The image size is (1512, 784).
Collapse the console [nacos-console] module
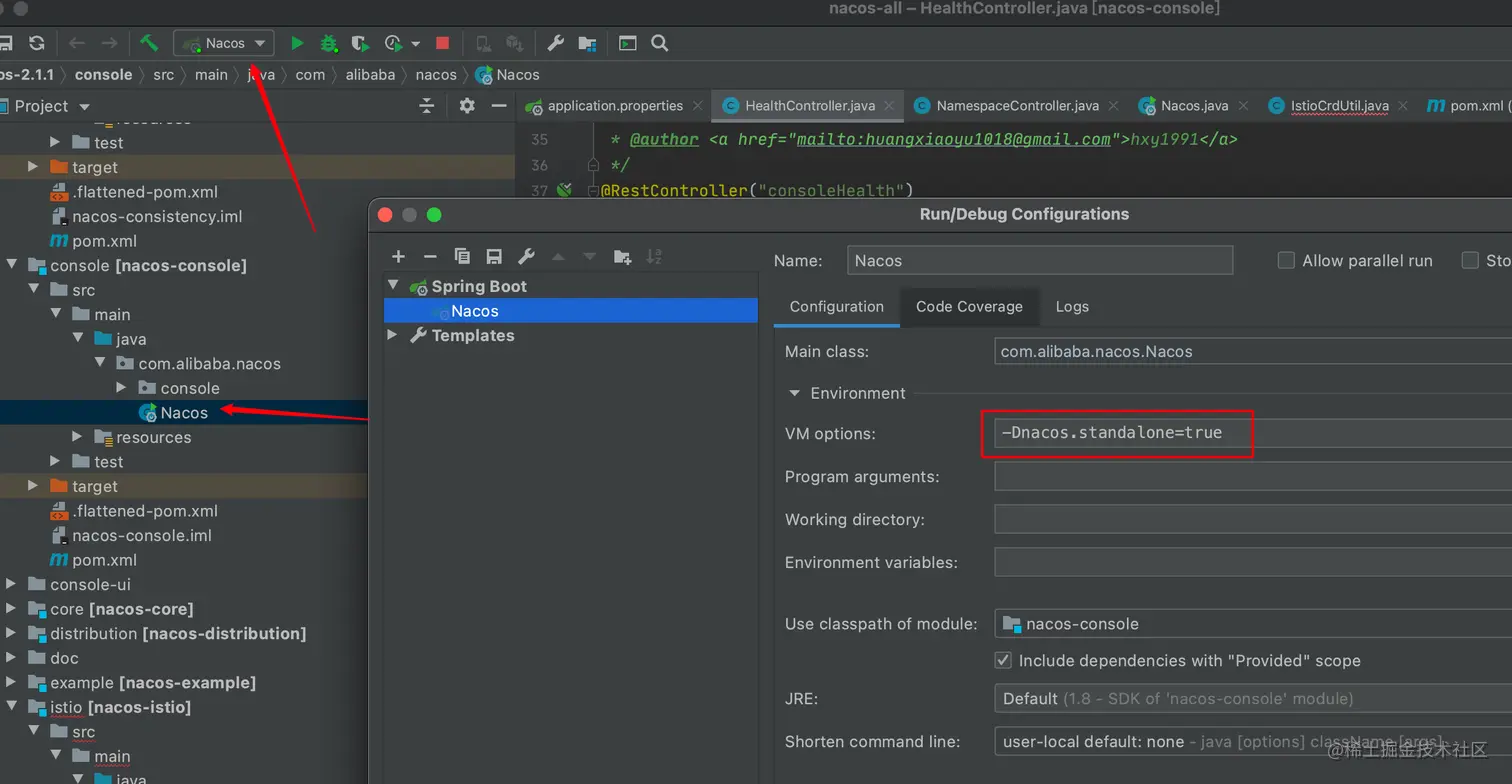[11, 265]
